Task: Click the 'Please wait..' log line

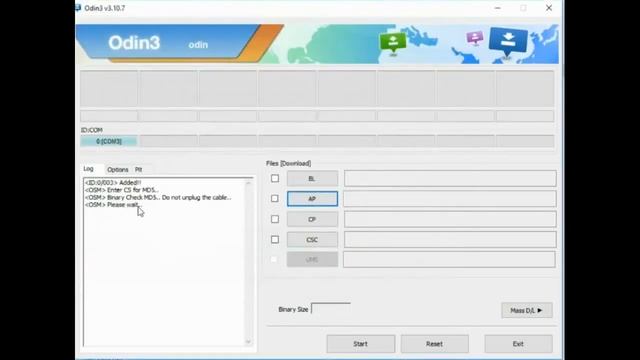Action: pyautogui.click(x=112, y=204)
